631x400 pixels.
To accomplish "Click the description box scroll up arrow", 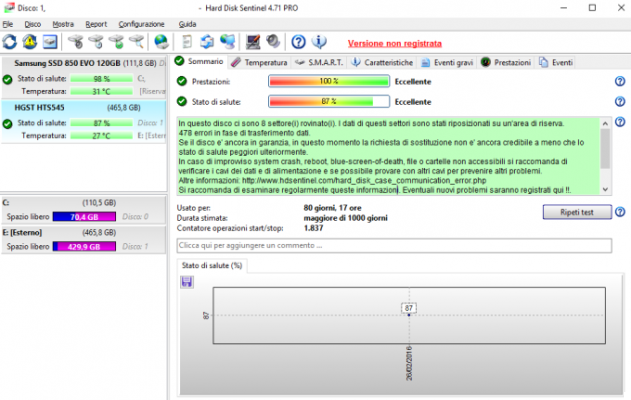I will [x=605, y=124].
